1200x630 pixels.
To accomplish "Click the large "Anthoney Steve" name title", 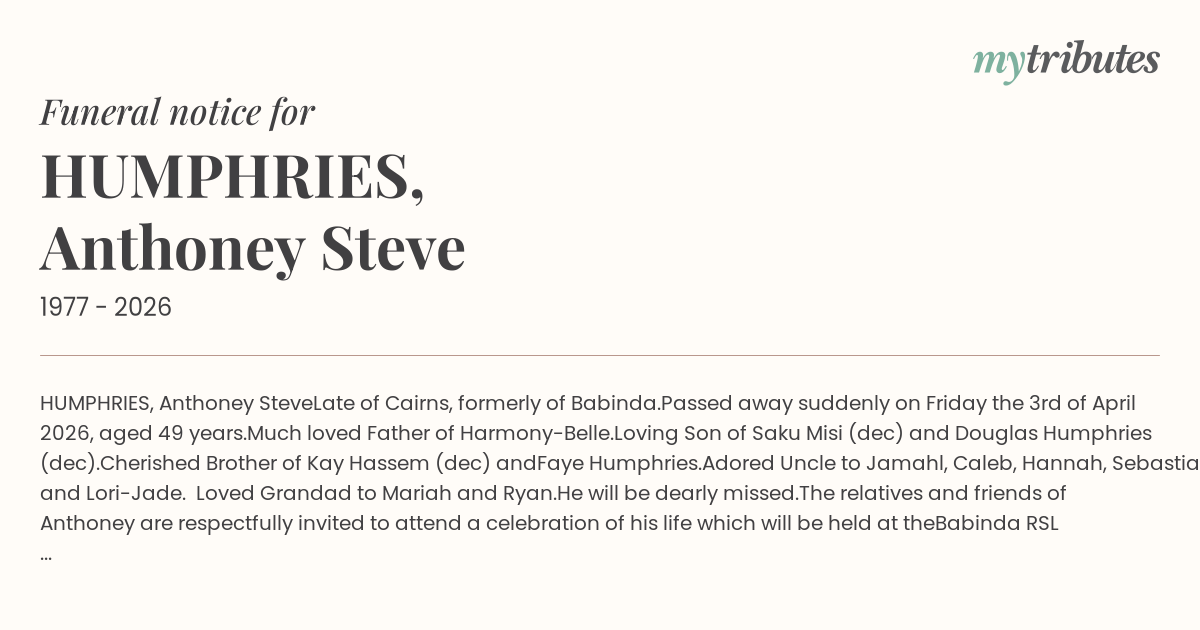I will click(x=252, y=248).
